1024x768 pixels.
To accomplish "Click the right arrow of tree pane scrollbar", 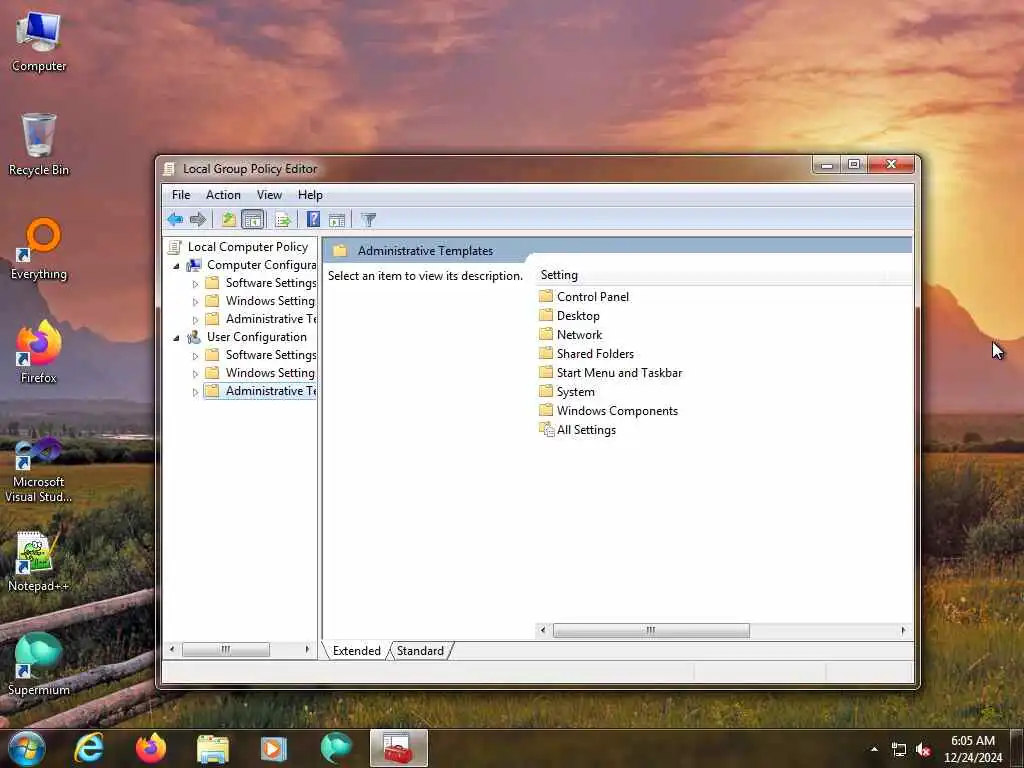I will pyautogui.click(x=307, y=649).
